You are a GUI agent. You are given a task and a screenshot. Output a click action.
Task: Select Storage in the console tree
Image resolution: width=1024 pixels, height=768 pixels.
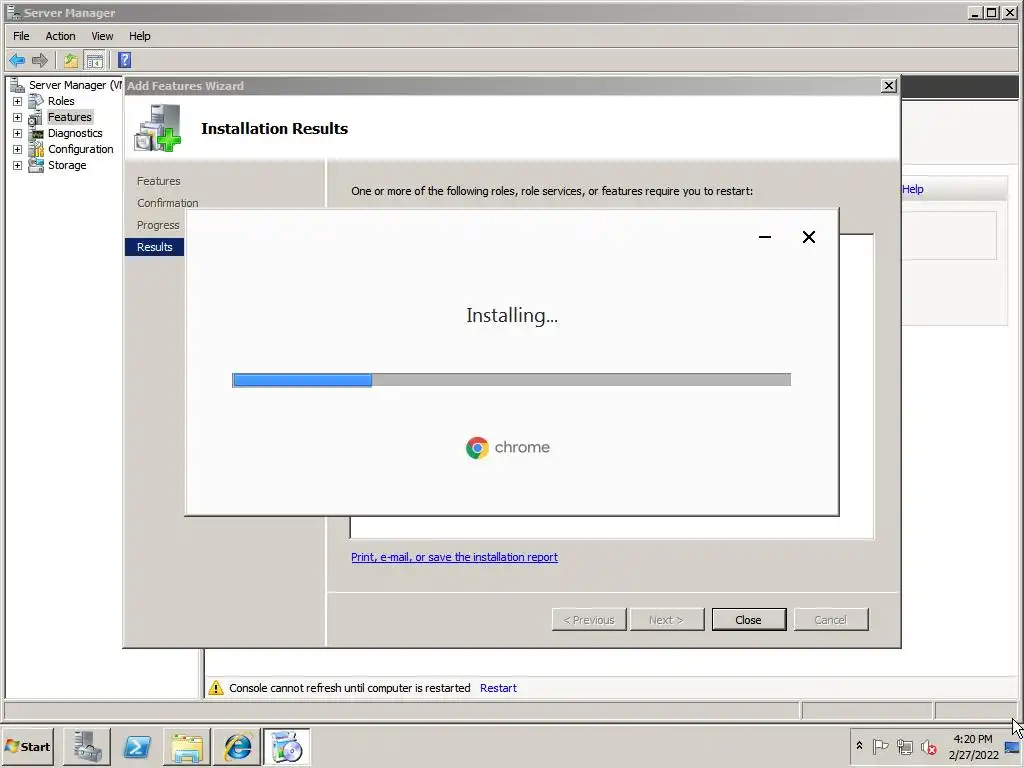67,165
